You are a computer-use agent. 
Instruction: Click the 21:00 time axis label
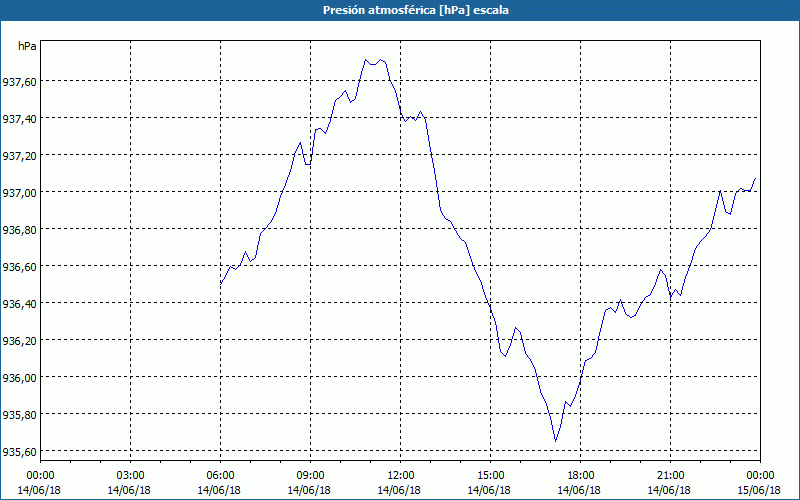pos(670,476)
